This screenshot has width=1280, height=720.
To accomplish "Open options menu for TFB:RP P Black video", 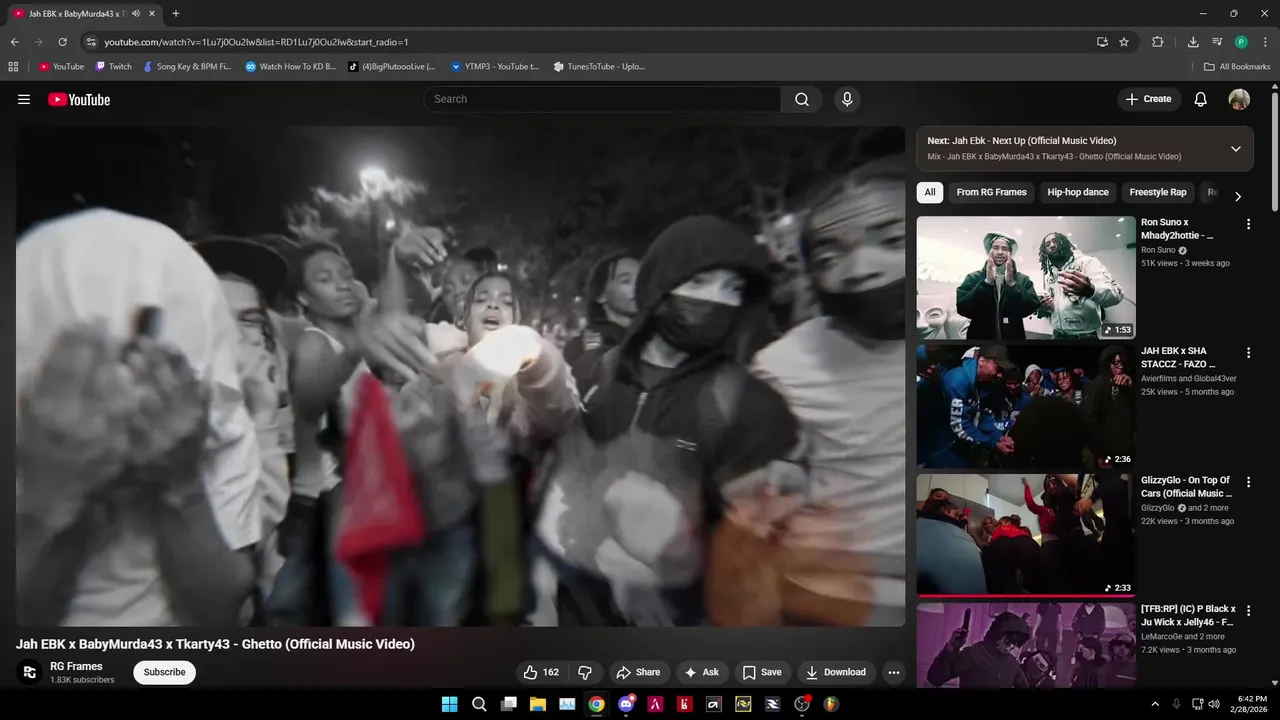I will pos(1248,611).
